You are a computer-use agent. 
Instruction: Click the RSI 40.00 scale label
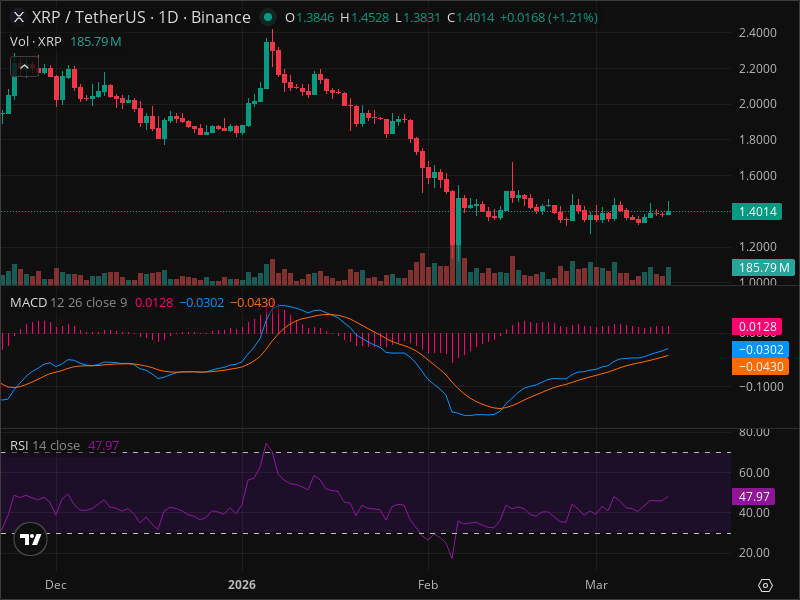[754, 513]
